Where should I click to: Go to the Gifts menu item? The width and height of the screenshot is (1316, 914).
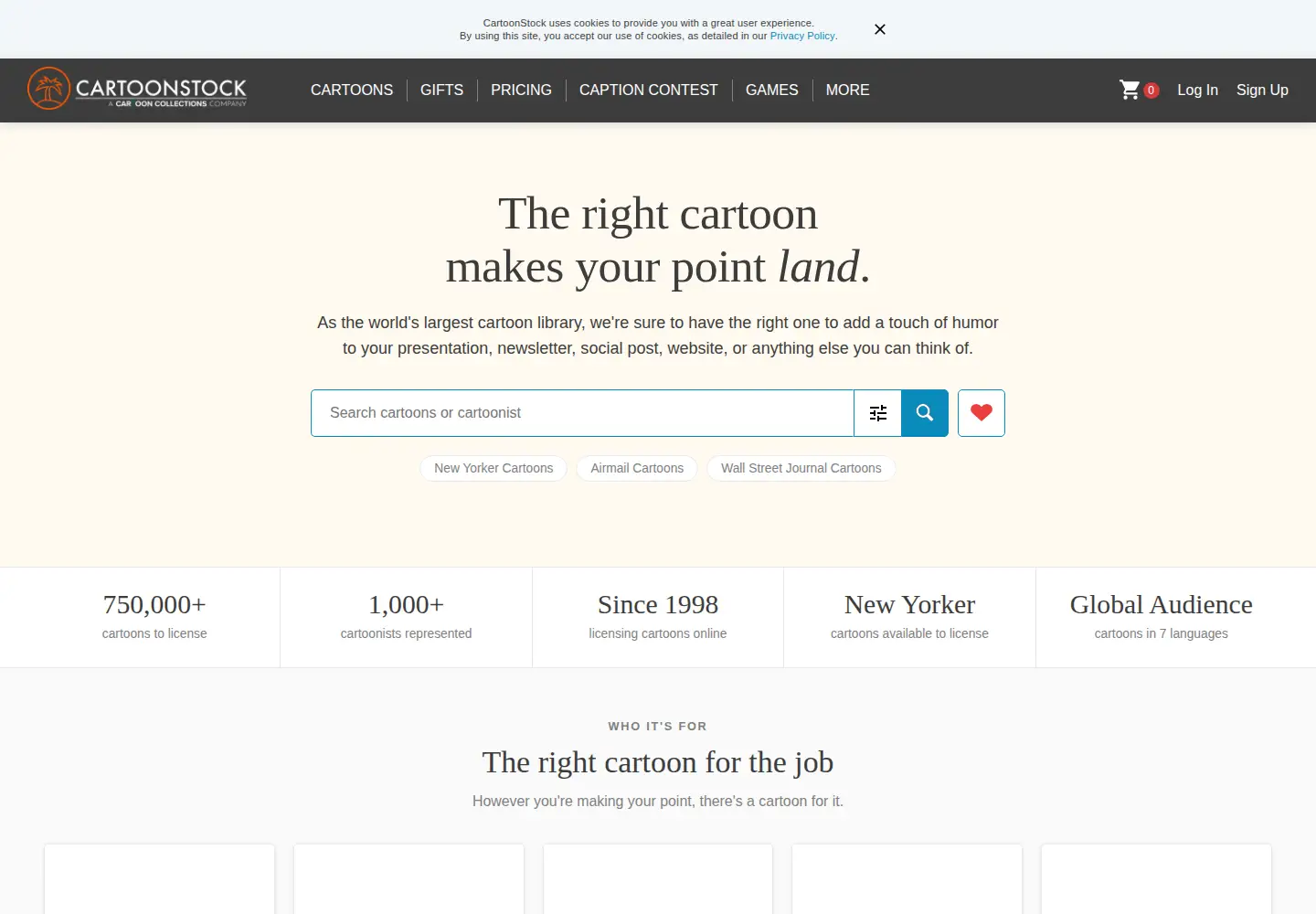(x=441, y=90)
